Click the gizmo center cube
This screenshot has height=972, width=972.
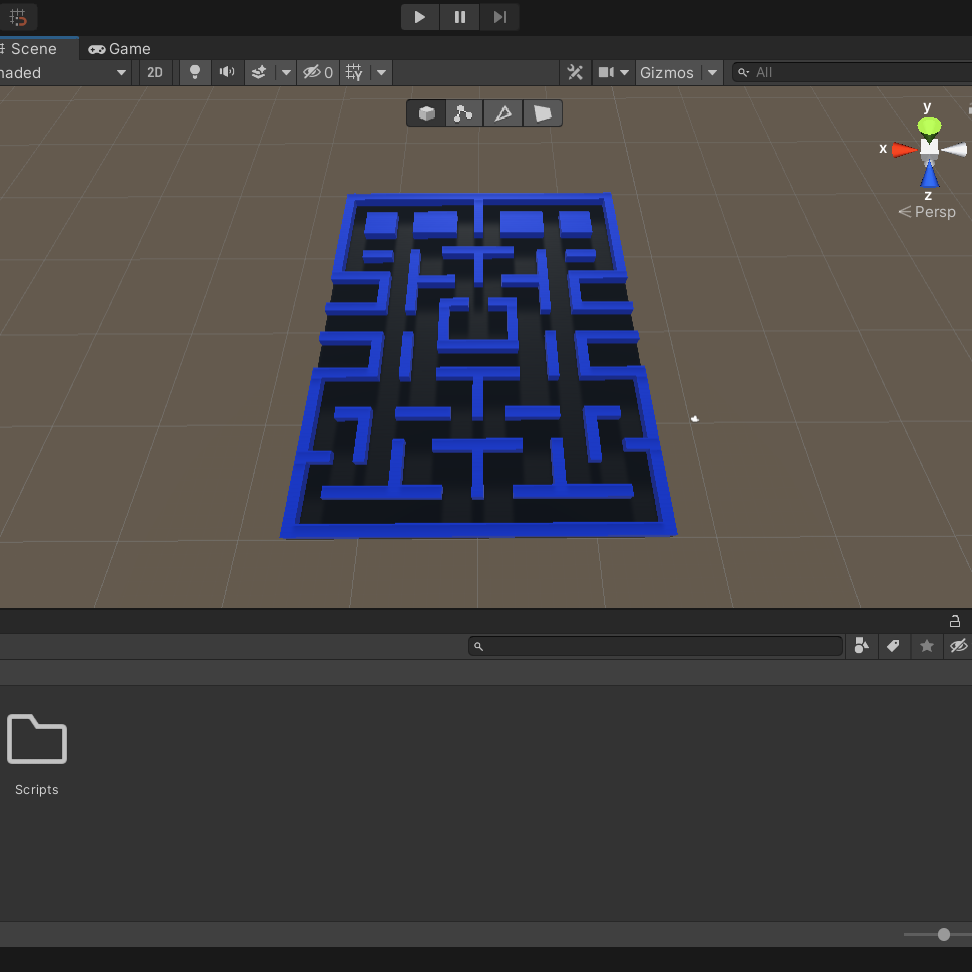[929, 148]
